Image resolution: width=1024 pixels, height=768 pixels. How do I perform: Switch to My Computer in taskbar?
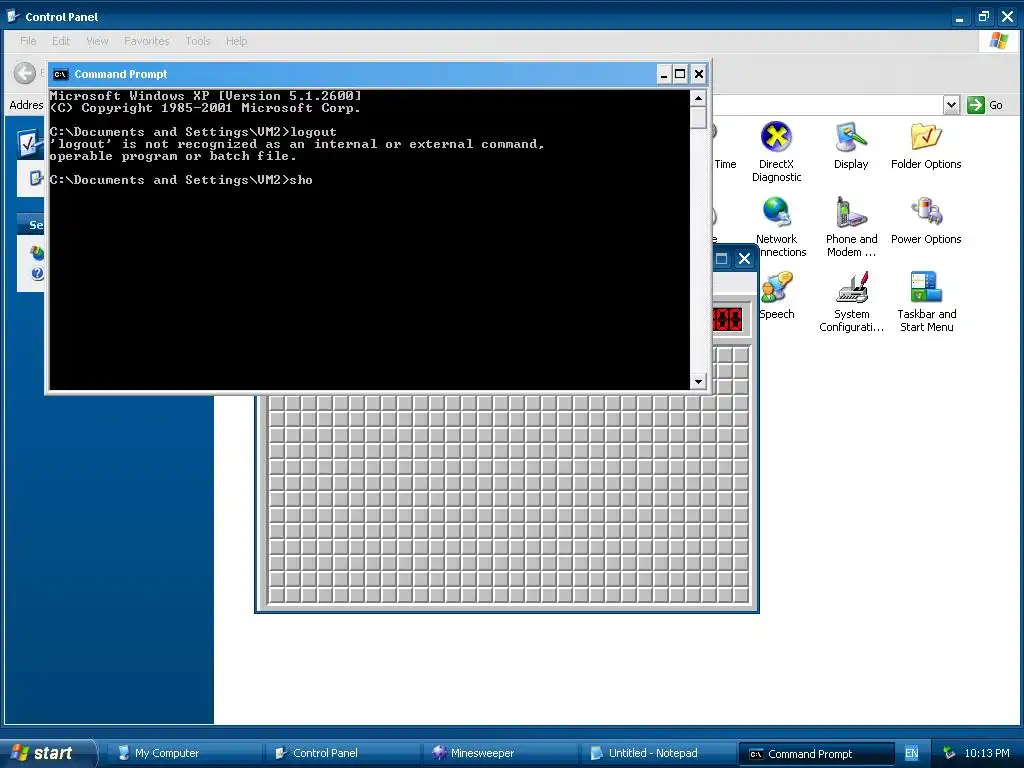click(184, 753)
